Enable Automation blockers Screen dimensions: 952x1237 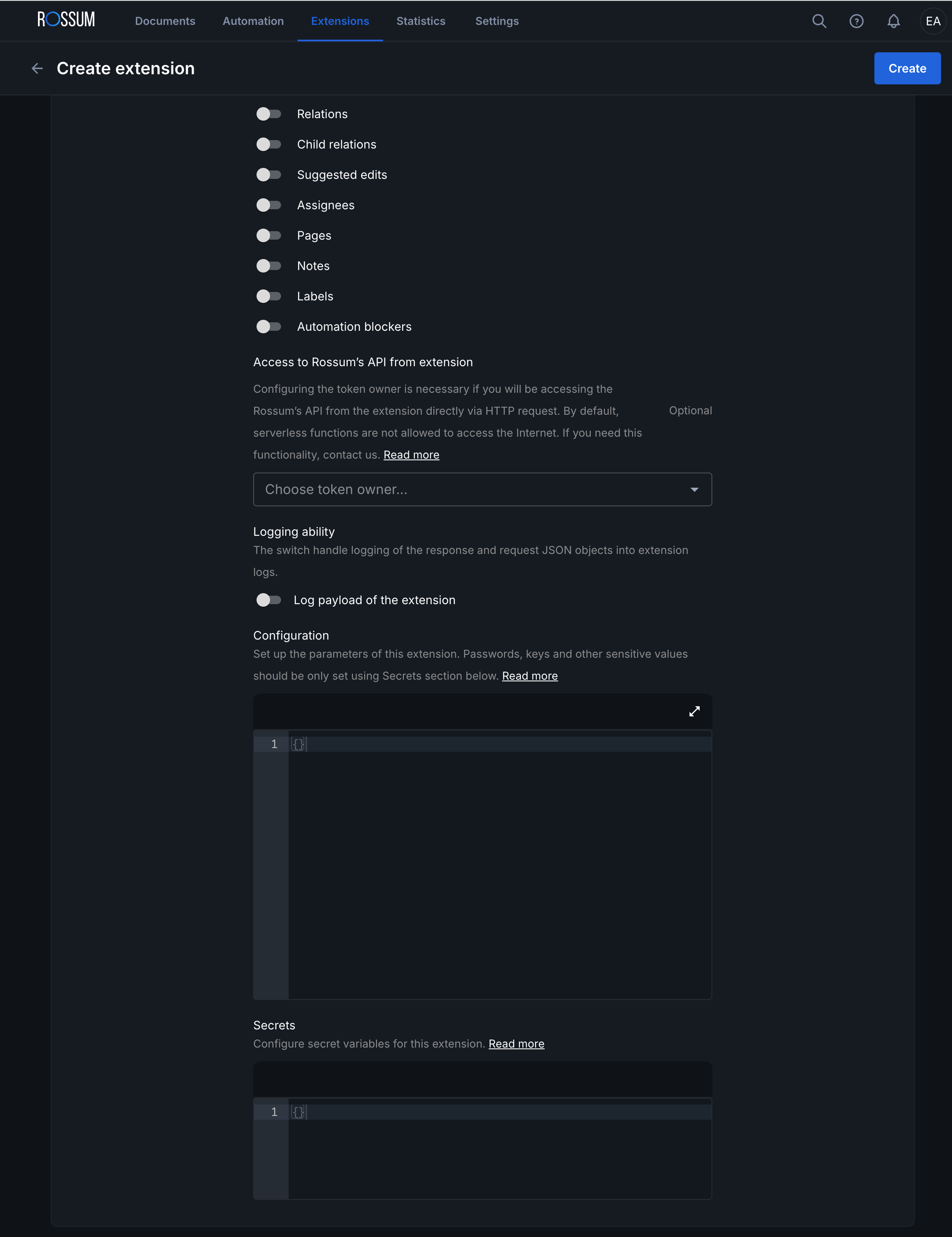[269, 326]
